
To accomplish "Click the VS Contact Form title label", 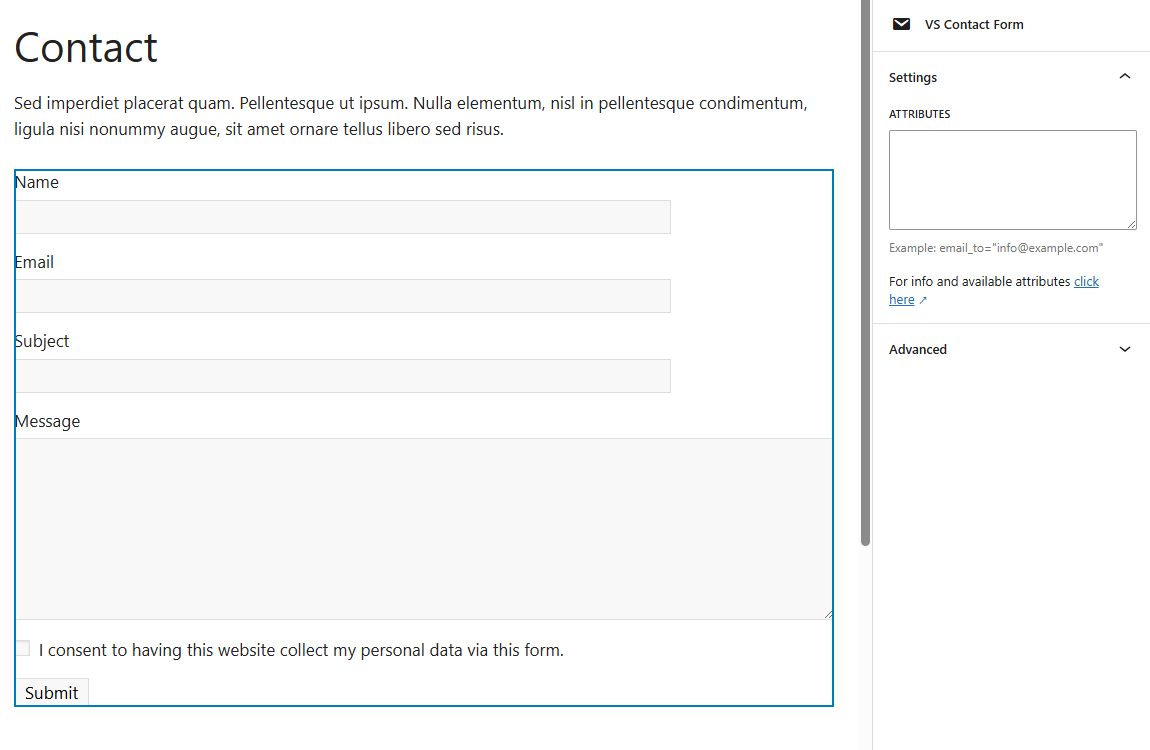I will [x=974, y=24].
